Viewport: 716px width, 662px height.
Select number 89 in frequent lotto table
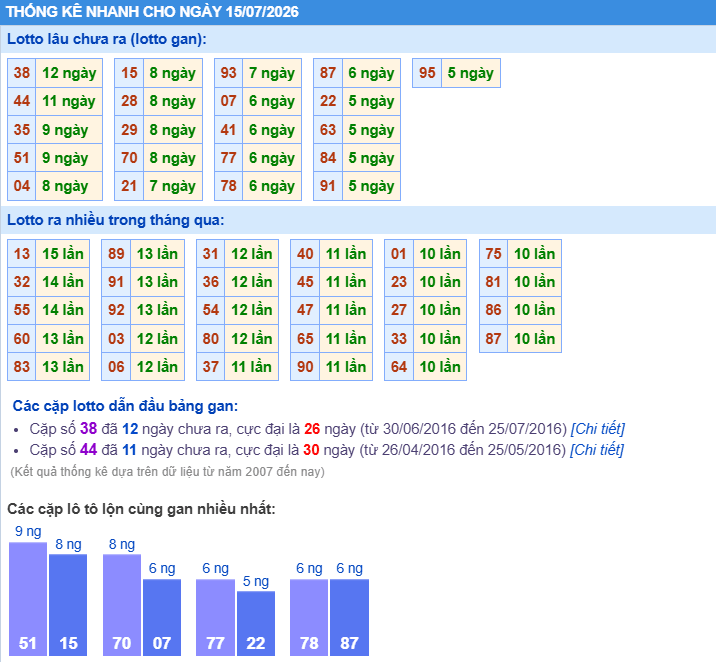116,254
